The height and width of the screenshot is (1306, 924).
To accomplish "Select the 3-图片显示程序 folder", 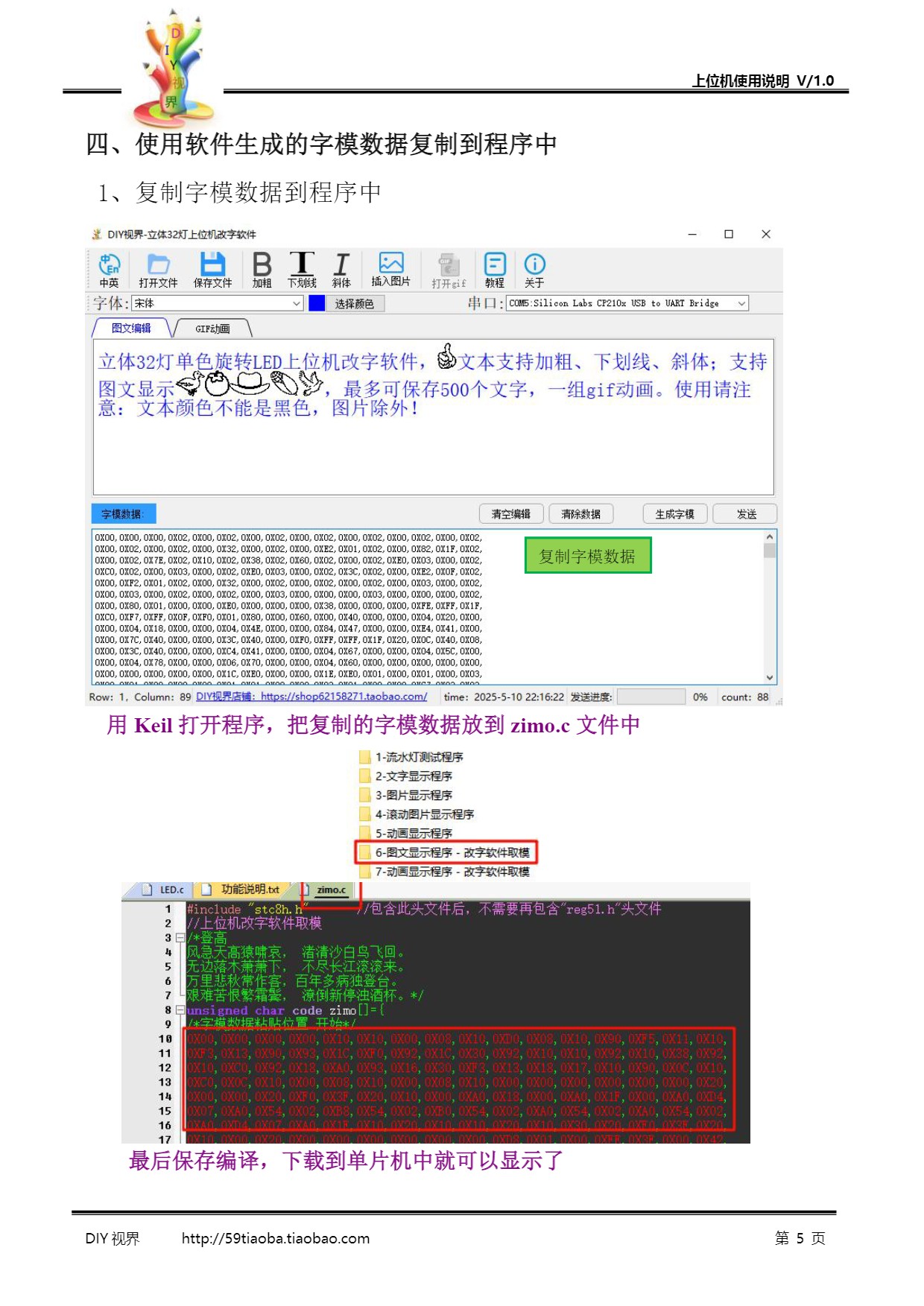I will coord(405,795).
